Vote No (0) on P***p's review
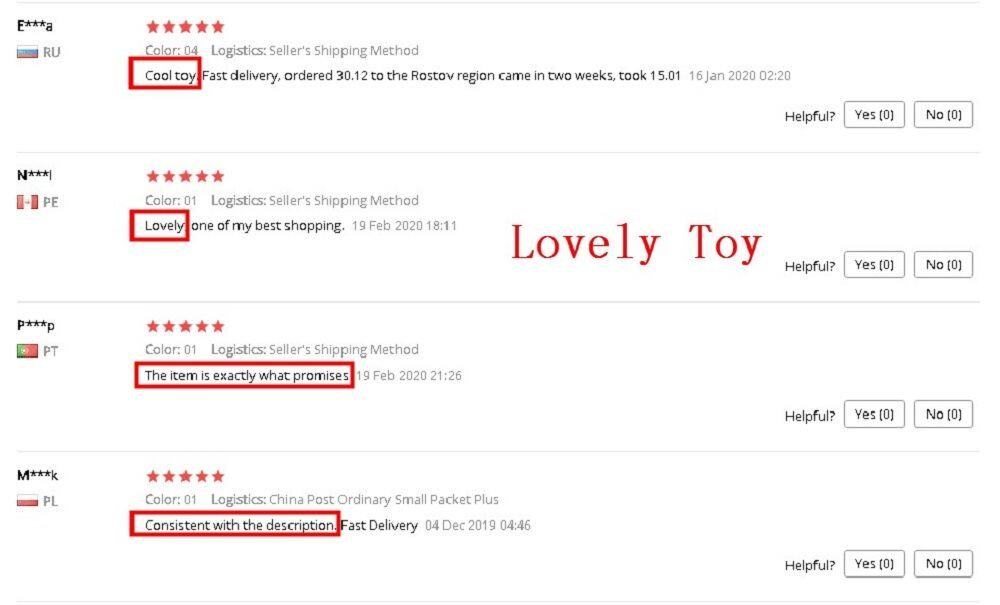Screen dimensions: 1000x605 coord(943,414)
